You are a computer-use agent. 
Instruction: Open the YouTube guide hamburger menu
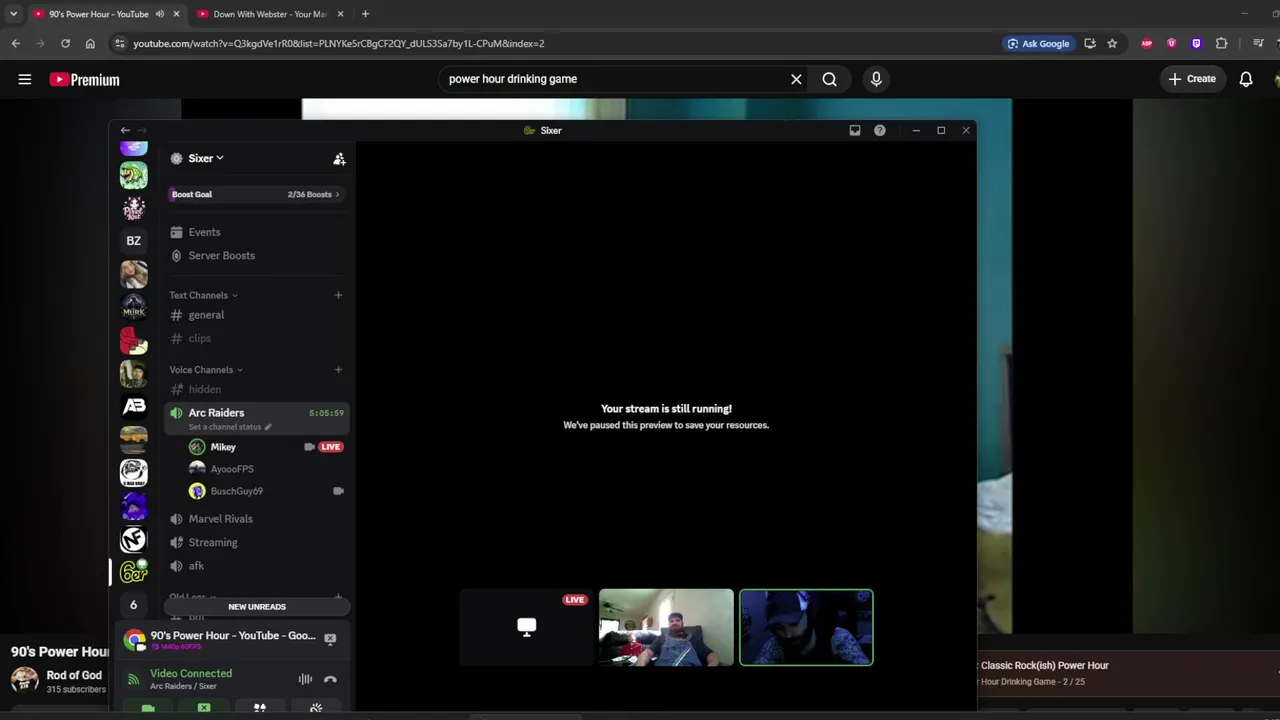[x=25, y=79]
